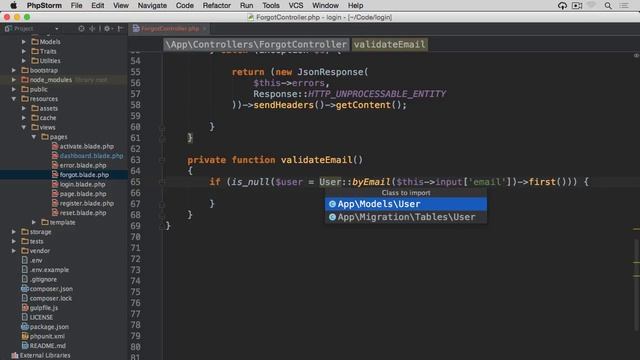The image size is (640, 360).
Task: Open reset.blade.php file
Action: [83, 213]
